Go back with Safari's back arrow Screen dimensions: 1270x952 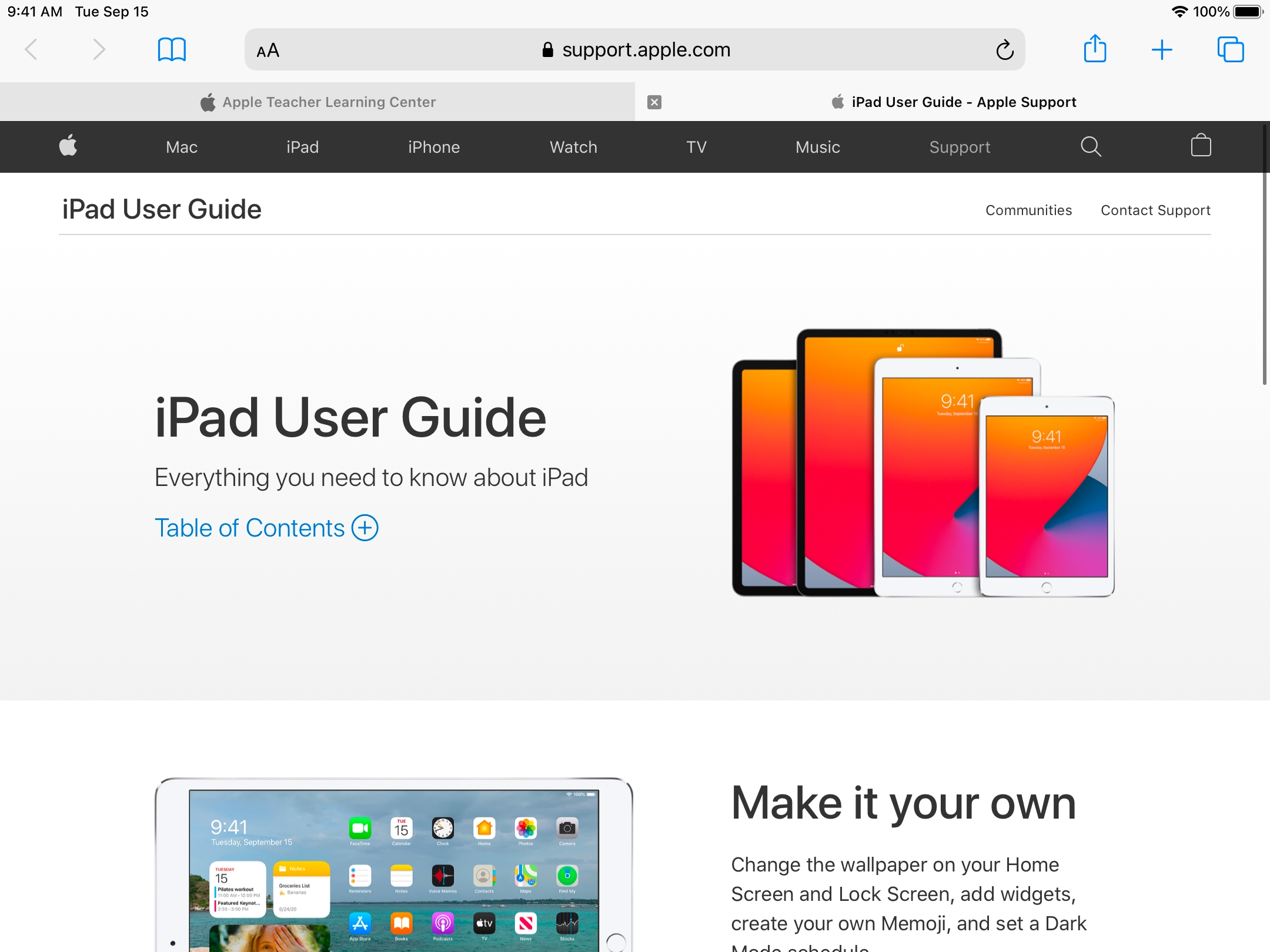31,49
